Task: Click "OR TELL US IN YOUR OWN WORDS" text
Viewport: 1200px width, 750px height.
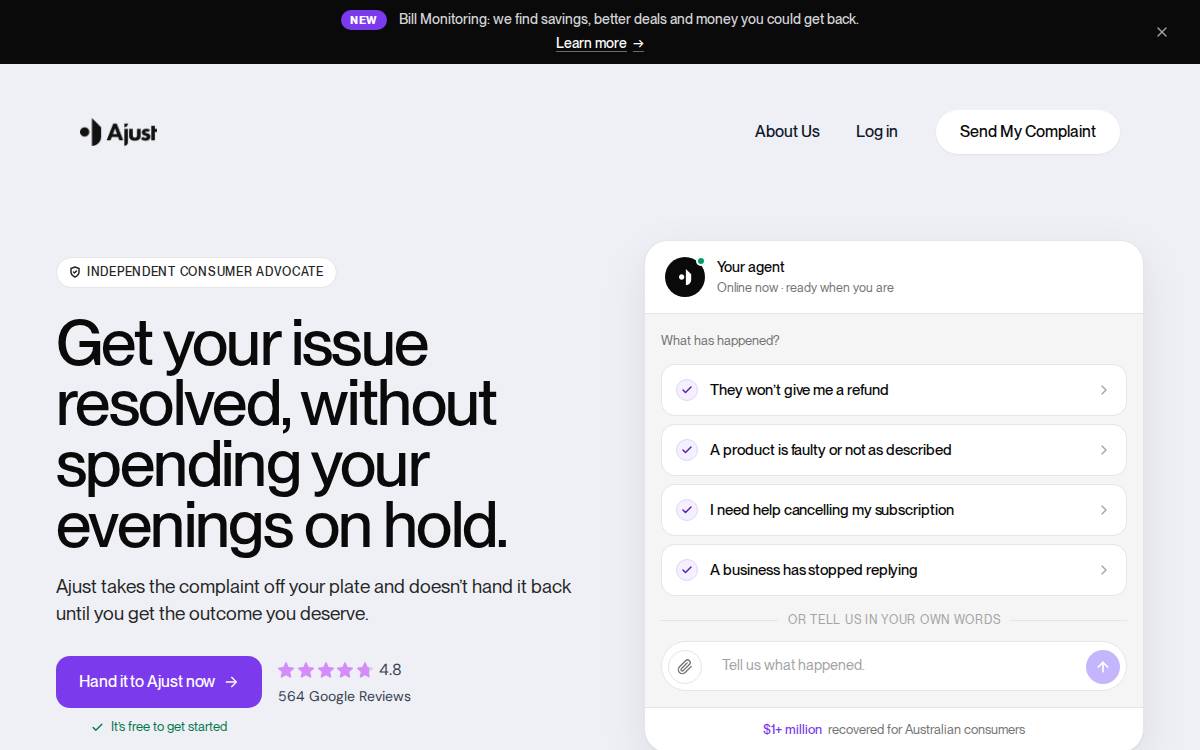Action: click(894, 620)
